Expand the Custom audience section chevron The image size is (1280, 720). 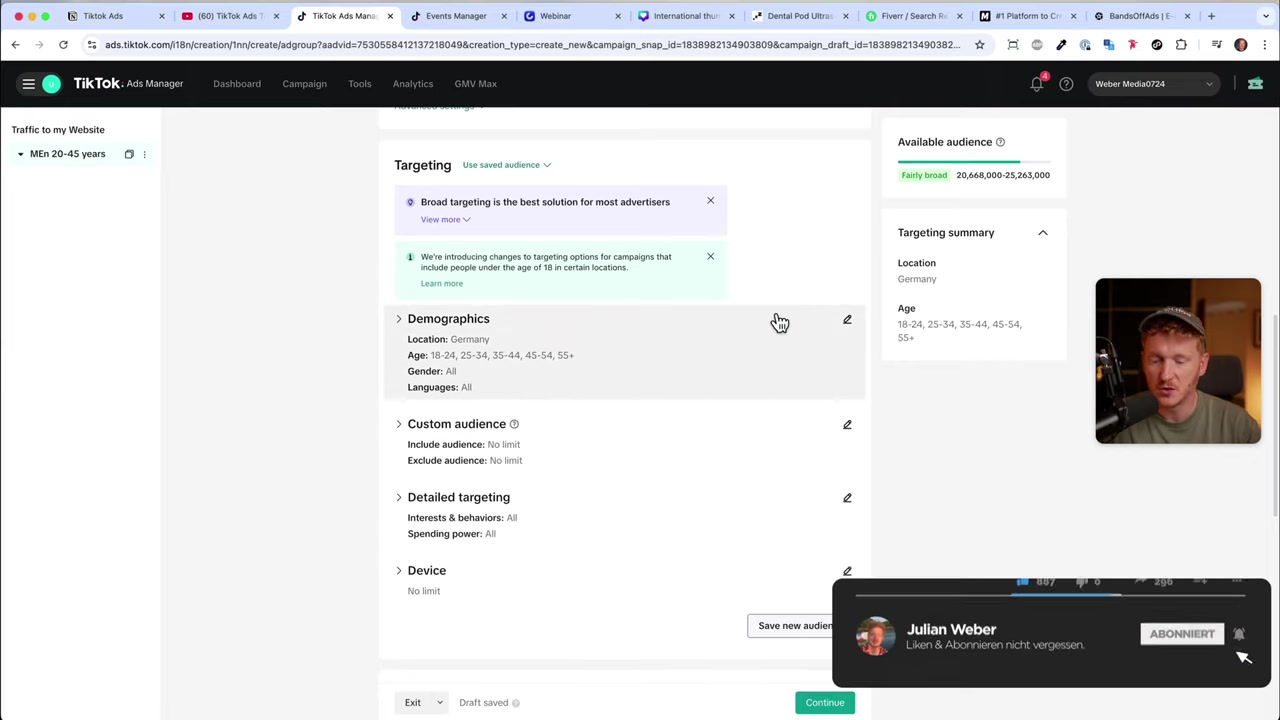tap(398, 424)
